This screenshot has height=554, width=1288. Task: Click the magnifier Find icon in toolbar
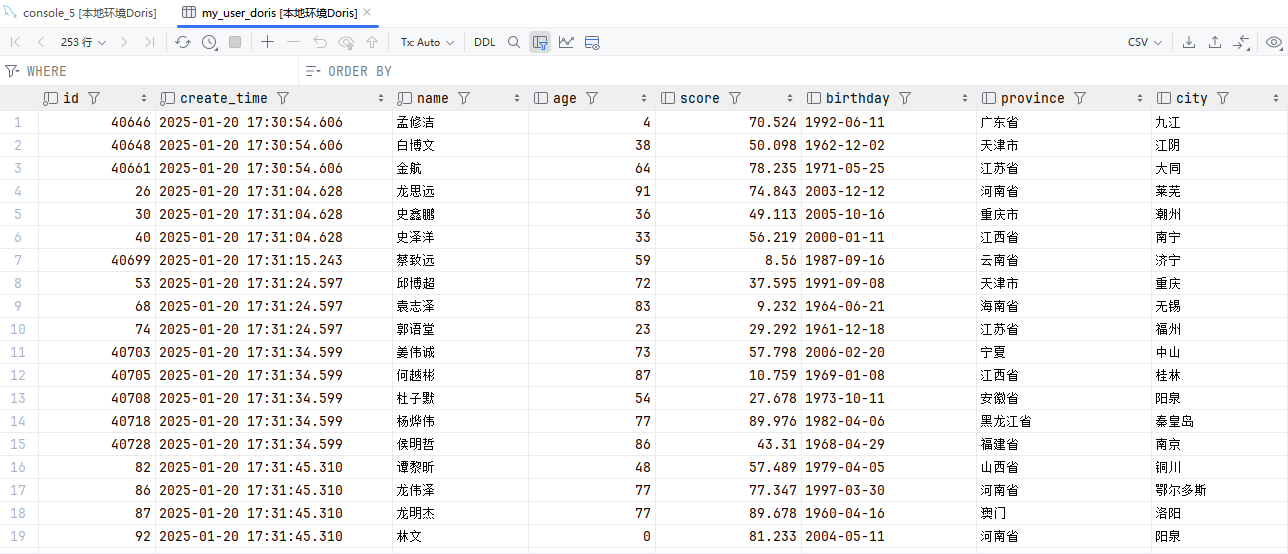[x=514, y=42]
